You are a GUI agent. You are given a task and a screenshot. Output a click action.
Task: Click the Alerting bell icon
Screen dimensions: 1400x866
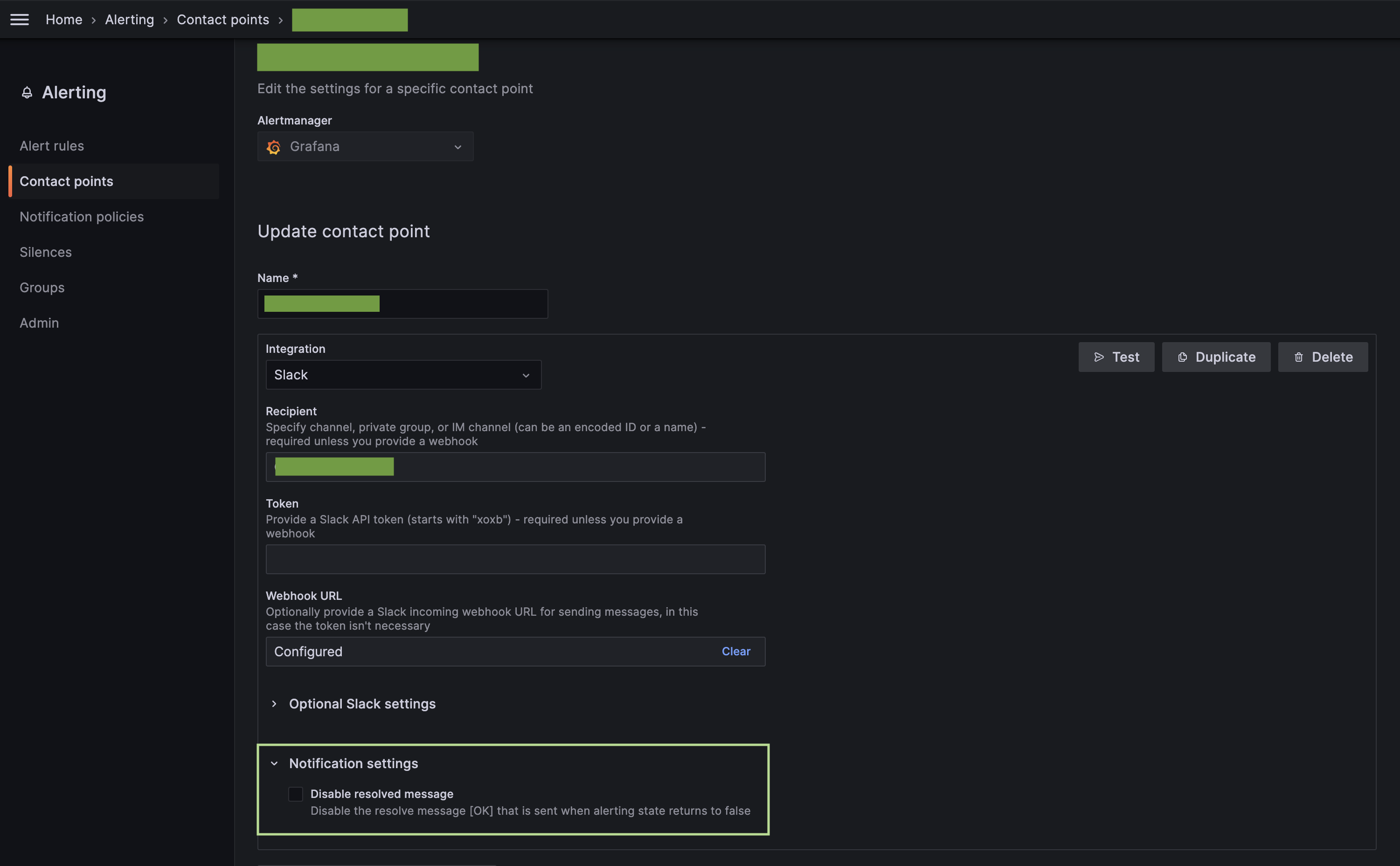click(27, 93)
